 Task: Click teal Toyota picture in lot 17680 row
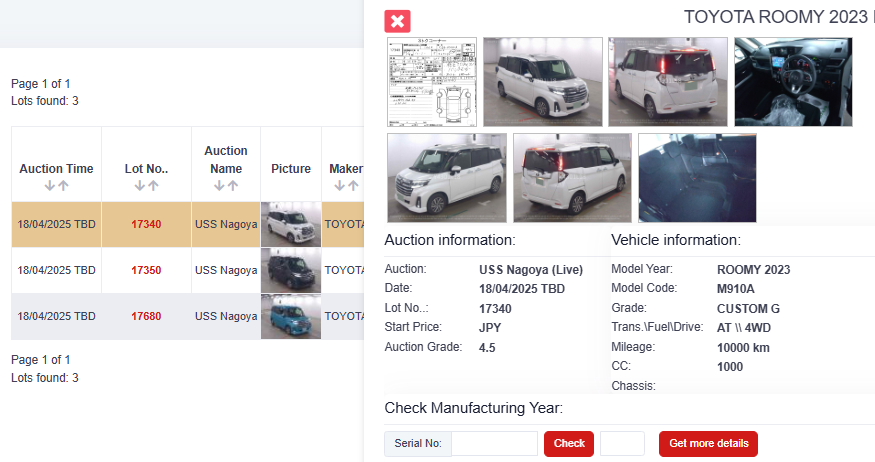tap(291, 316)
